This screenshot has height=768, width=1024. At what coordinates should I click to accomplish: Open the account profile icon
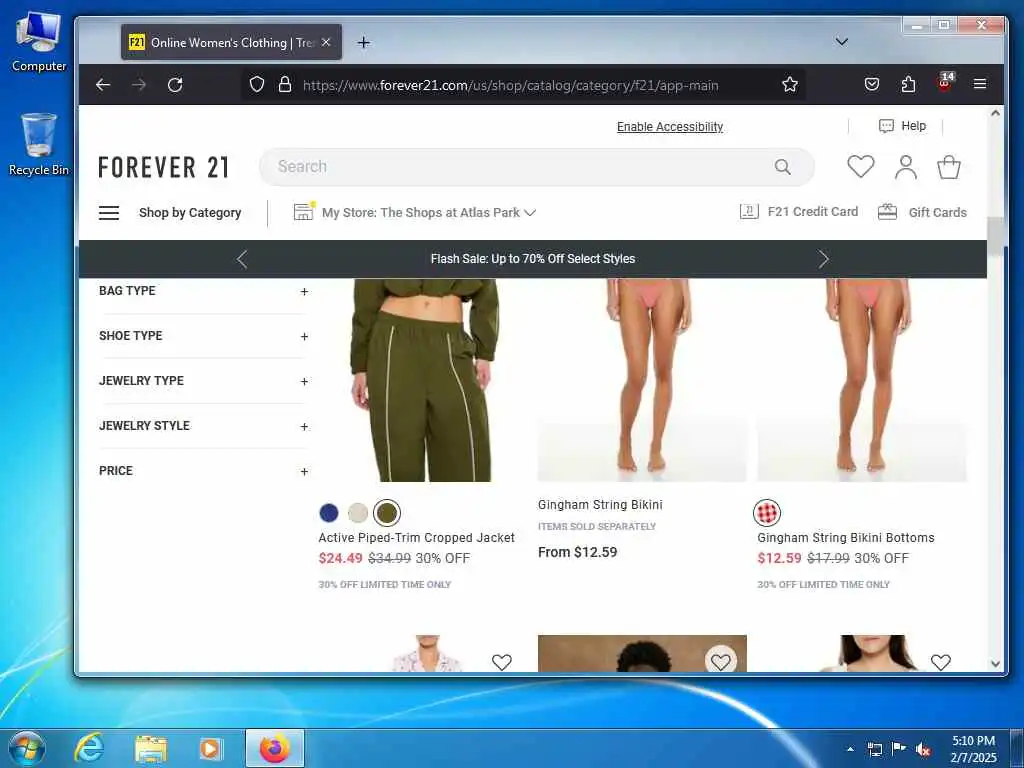pos(906,167)
